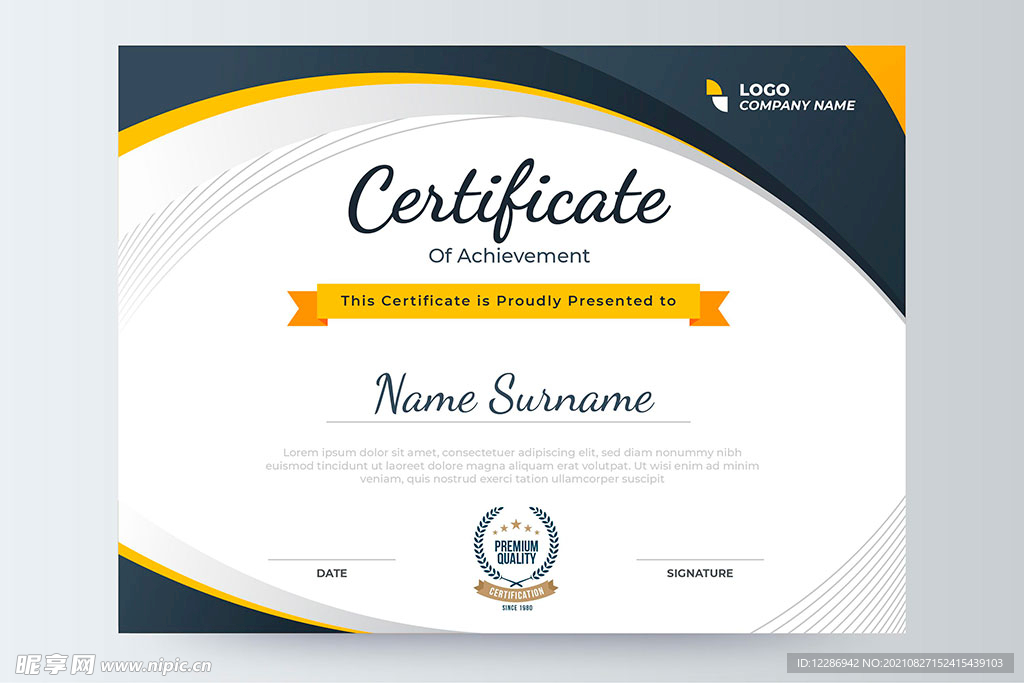Click the DATE label
This screenshot has width=1024, height=683.
click(332, 573)
